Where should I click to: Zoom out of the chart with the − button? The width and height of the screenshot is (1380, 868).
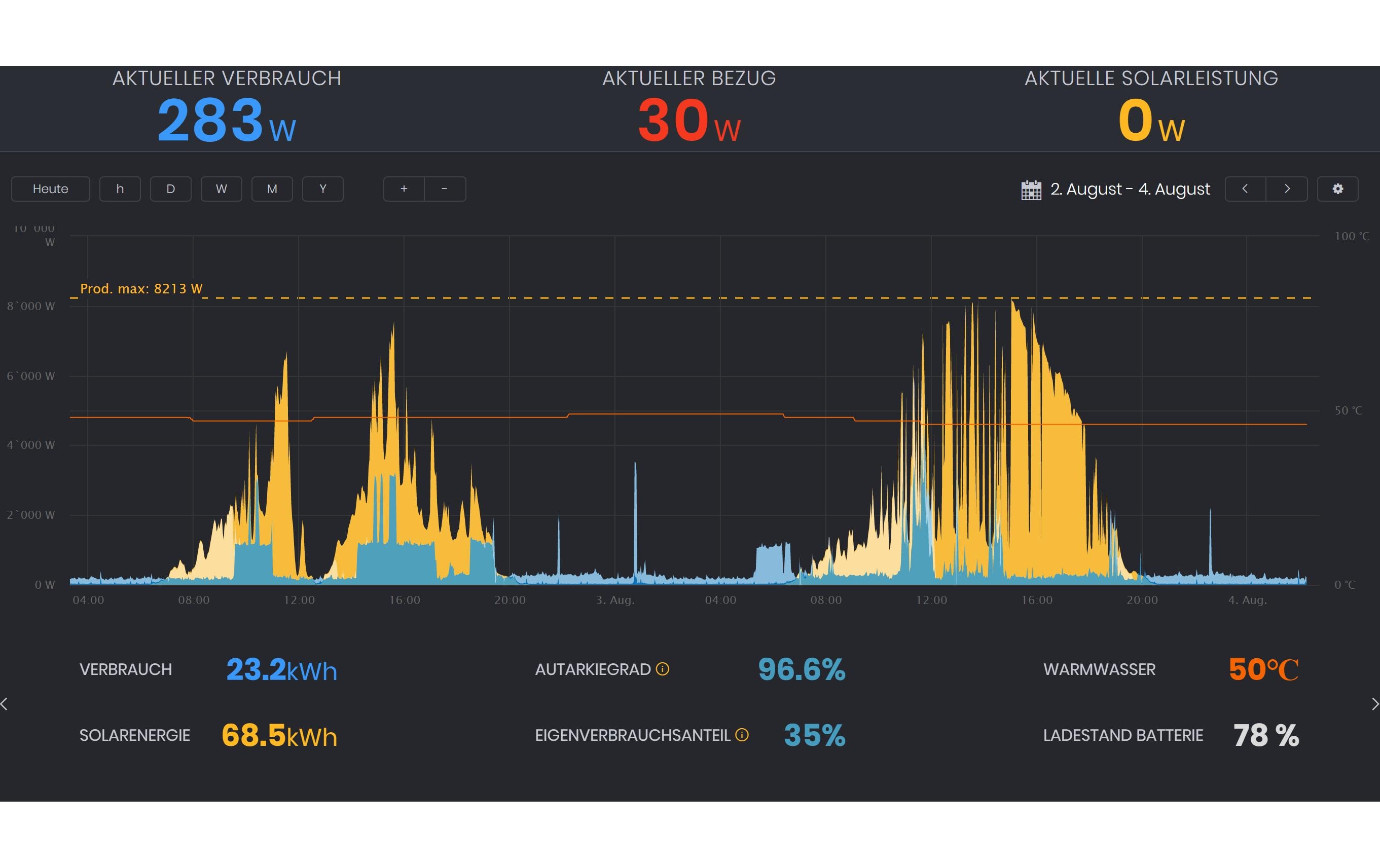[445, 188]
